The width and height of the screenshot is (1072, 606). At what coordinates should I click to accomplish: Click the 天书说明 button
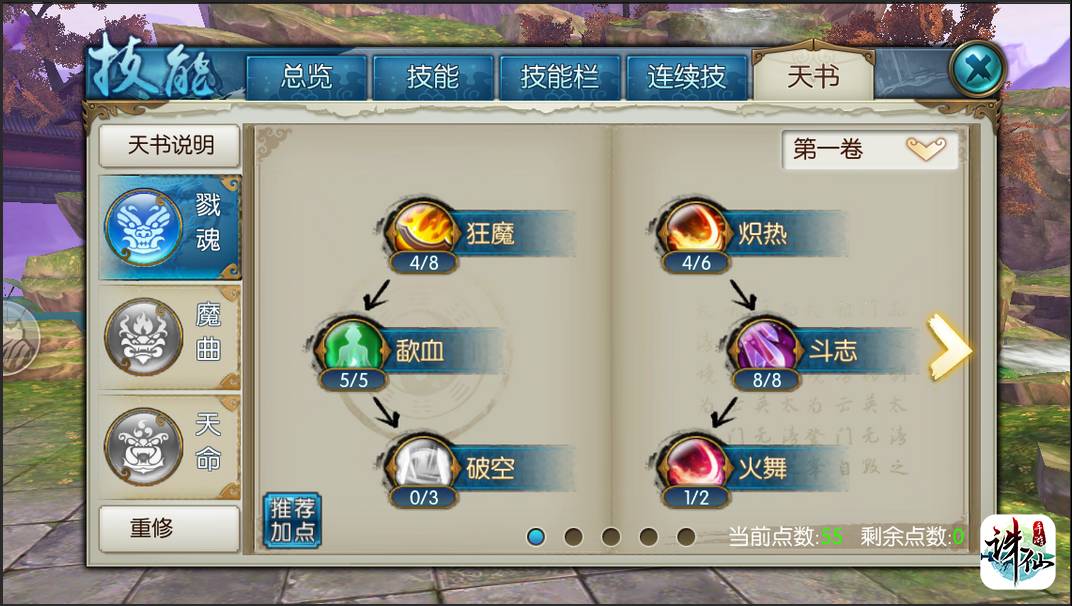pos(170,146)
